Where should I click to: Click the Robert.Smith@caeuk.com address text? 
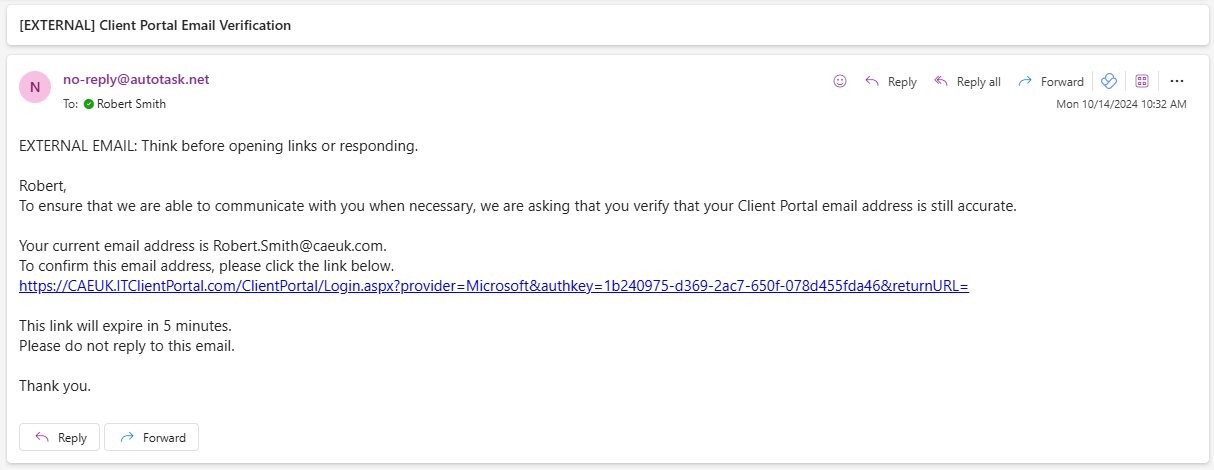(298, 246)
